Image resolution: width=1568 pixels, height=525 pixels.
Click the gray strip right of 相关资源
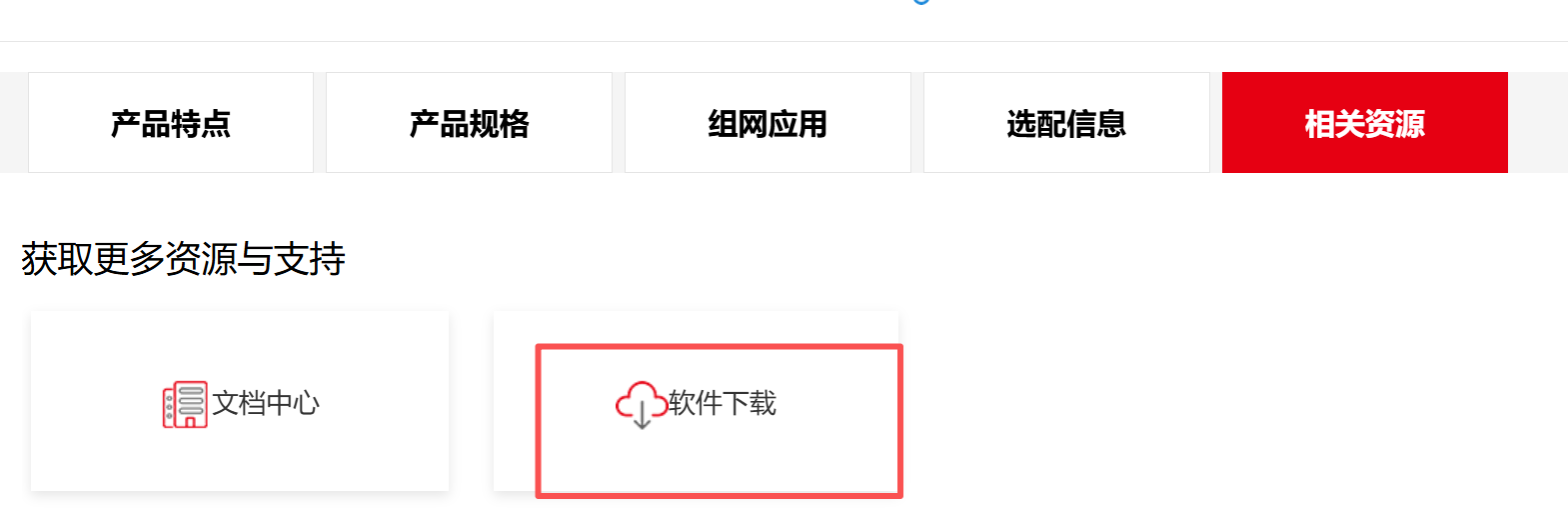(x=1538, y=123)
